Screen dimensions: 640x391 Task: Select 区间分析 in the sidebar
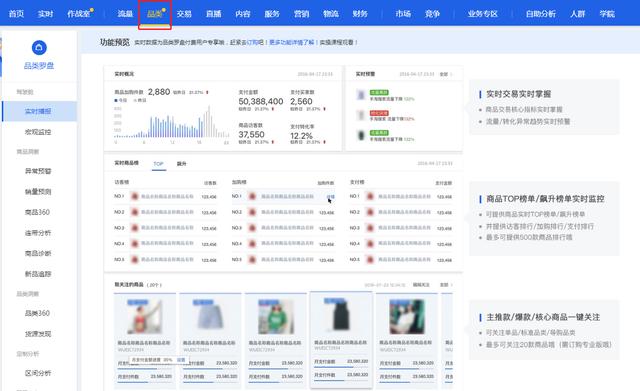(x=38, y=373)
